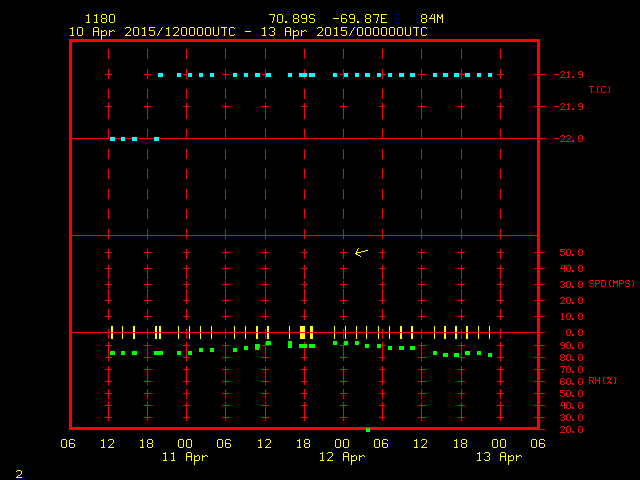
Task: Select the 13 Apr label below the axis
Action: [498, 457]
